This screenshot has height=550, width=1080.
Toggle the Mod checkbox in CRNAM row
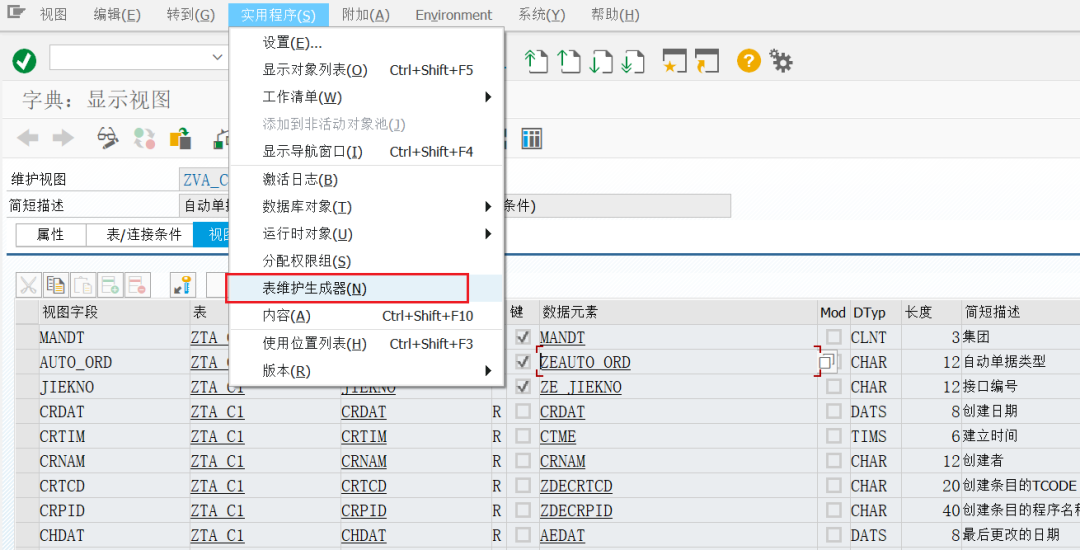833,461
